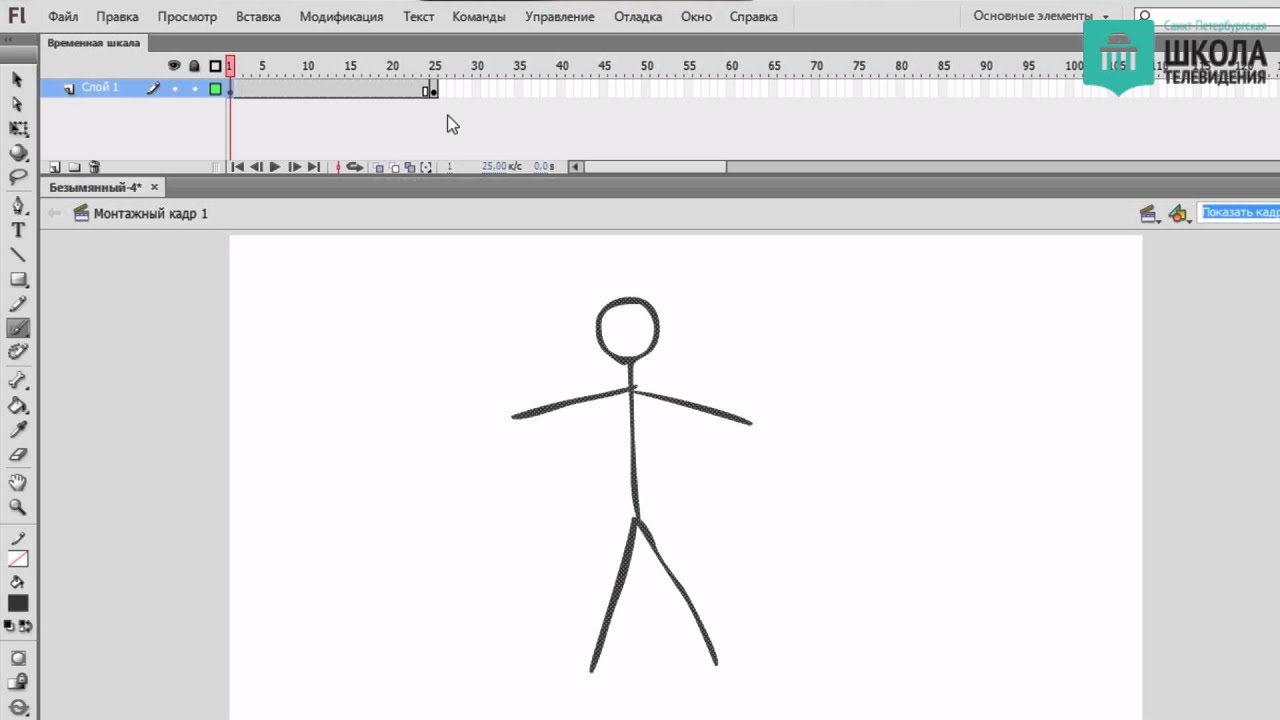Select the Brush tool
Viewport: 1280px width, 720px height.
[x=18, y=328]
